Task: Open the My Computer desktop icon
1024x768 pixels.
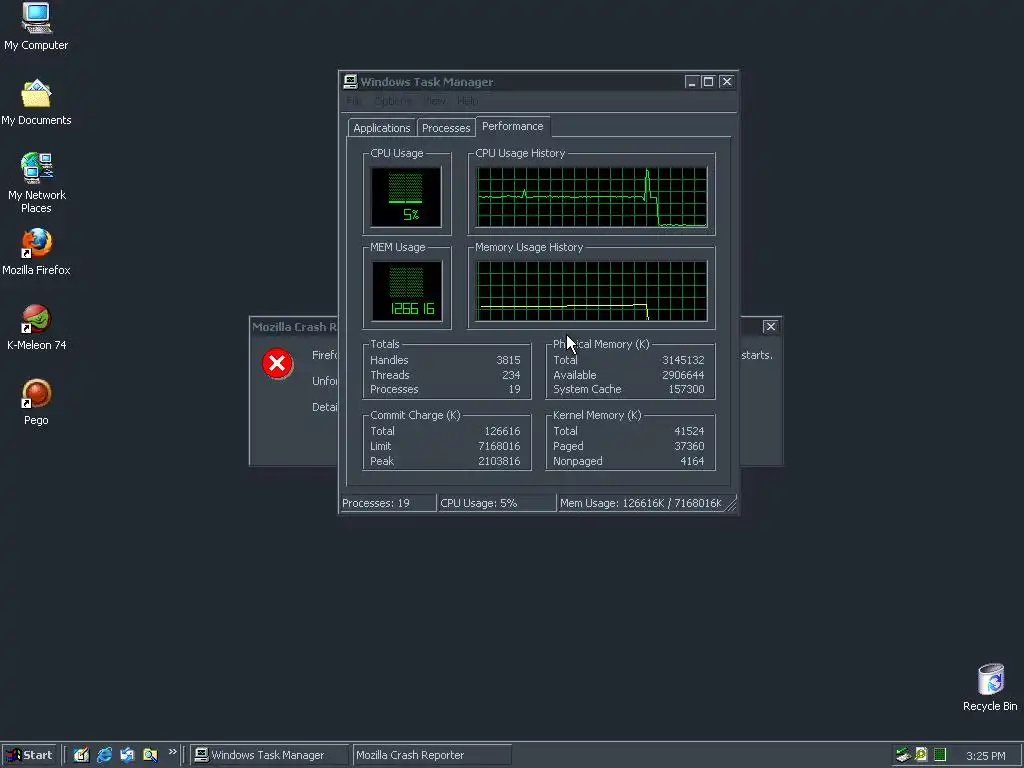Action: pyautogui.click(x=36, y=26)
